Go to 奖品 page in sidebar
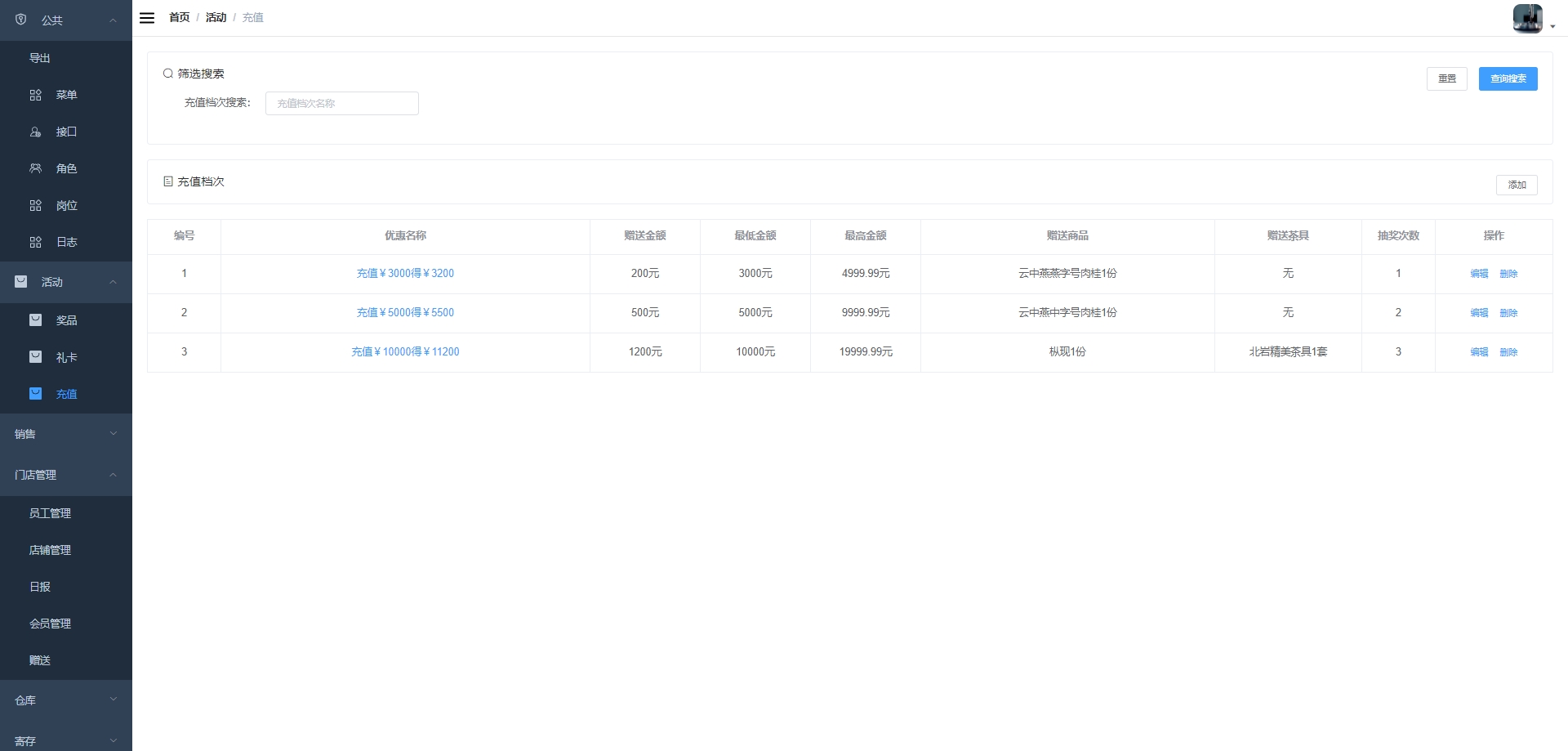Screen dimensions: 1568x751 click(x=66, y=320)
